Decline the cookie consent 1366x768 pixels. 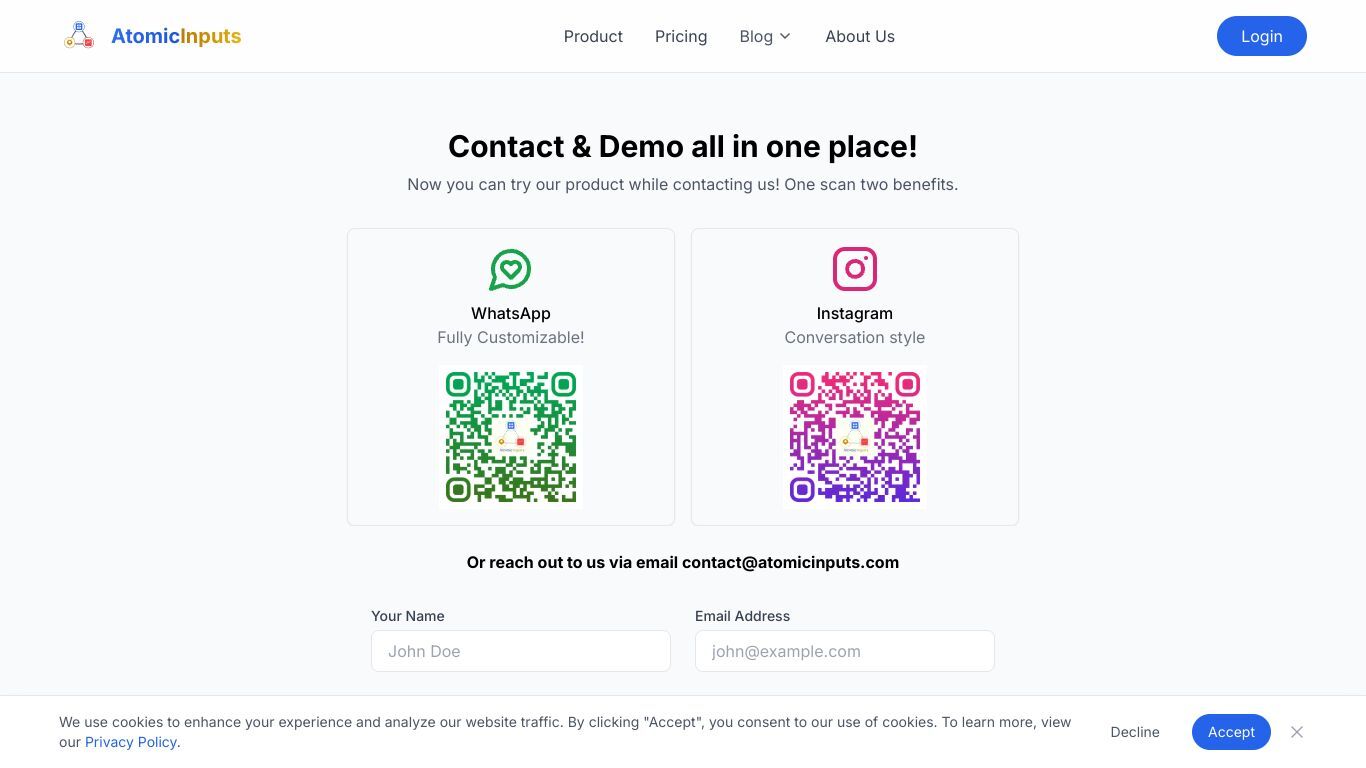(x=1135, y=732)
